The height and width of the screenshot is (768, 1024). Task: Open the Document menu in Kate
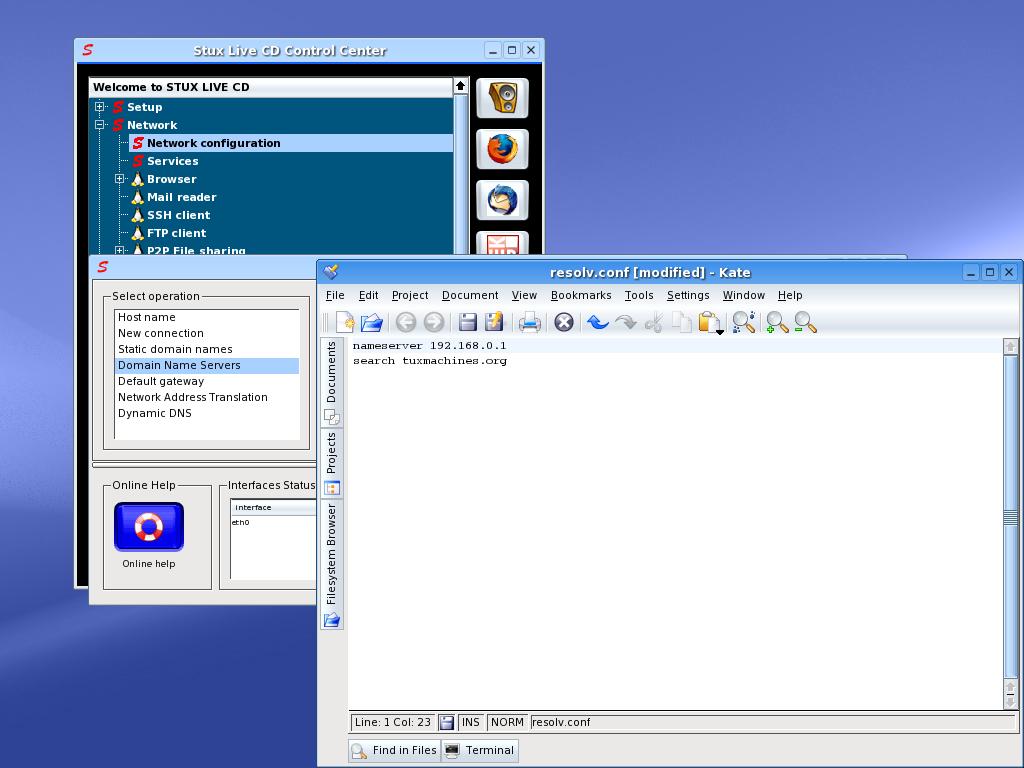click(x=470, y=295)
